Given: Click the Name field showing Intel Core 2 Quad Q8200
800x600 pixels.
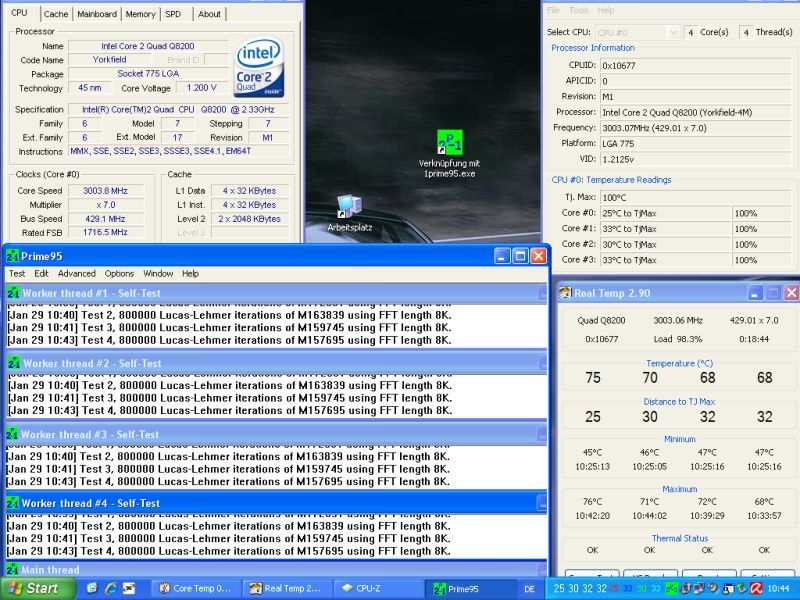Looking at the screenshot, I should 147,46.
